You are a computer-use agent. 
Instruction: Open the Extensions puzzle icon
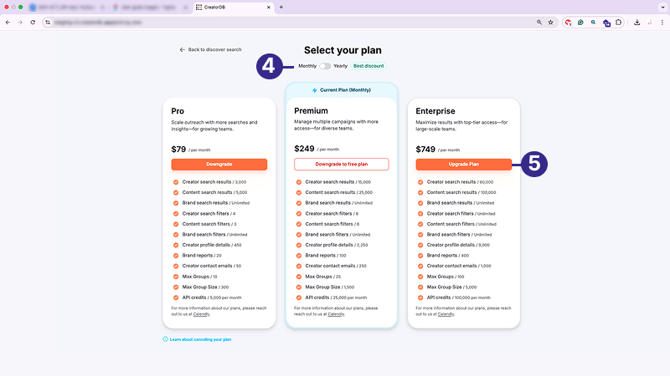[618, 22]
